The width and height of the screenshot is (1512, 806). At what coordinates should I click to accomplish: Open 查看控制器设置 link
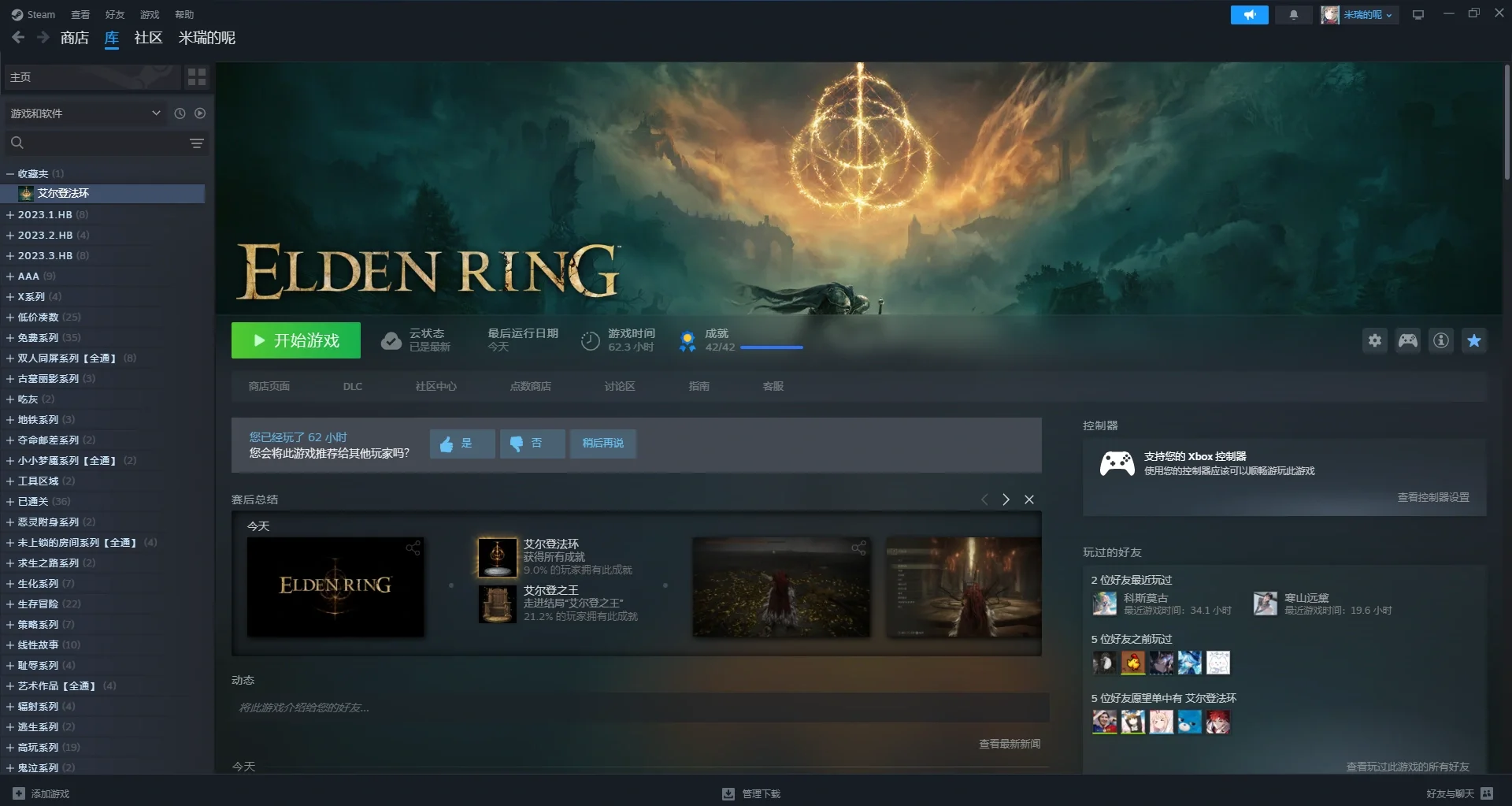[x=1433, y=497]
